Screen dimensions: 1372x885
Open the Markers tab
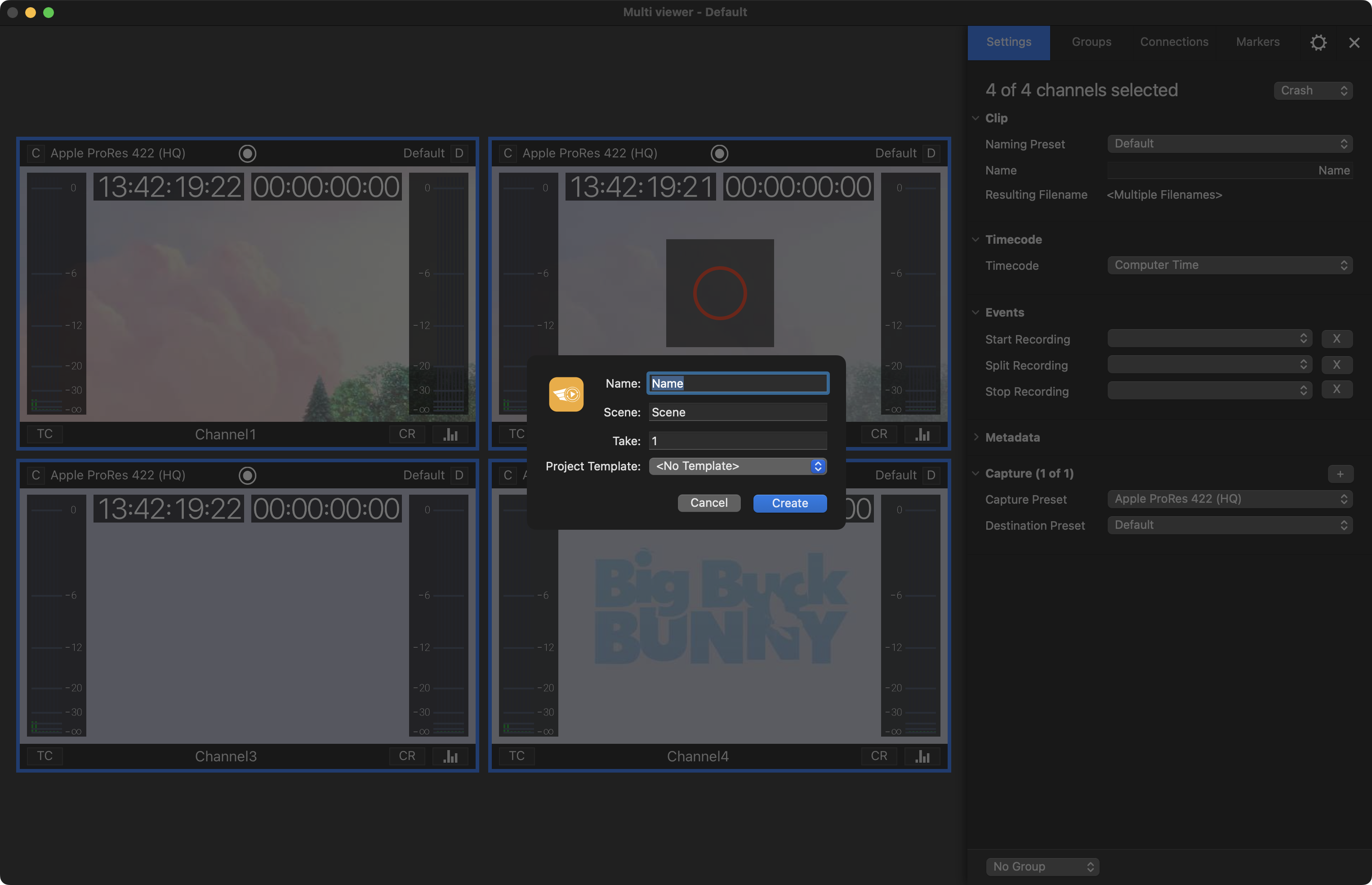1258,43
